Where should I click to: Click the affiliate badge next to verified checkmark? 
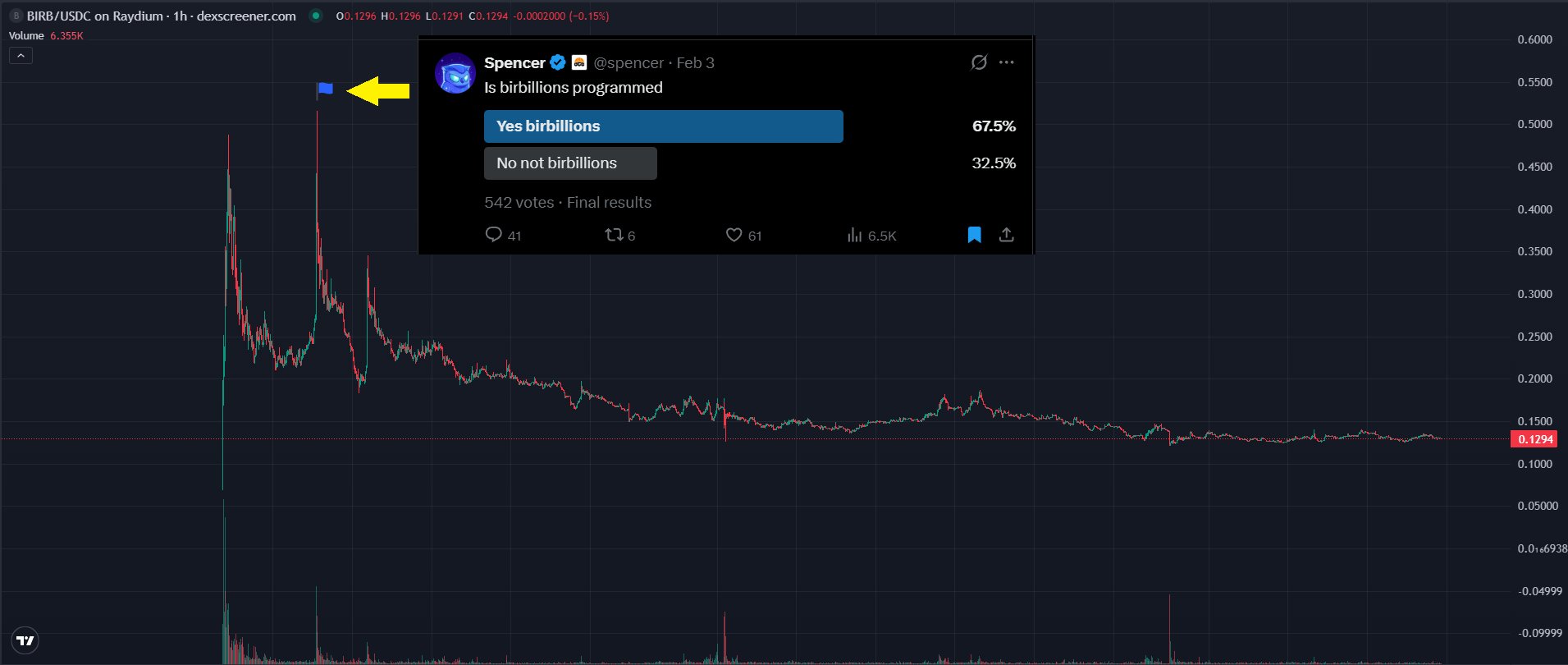[578, 62]
